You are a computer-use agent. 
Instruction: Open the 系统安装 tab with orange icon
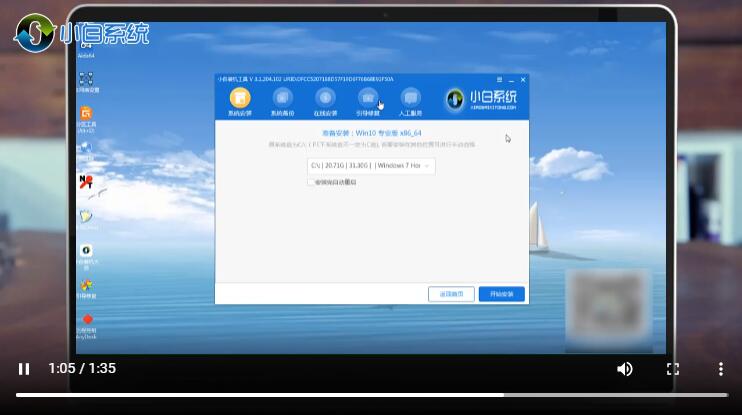click(240, 102)
